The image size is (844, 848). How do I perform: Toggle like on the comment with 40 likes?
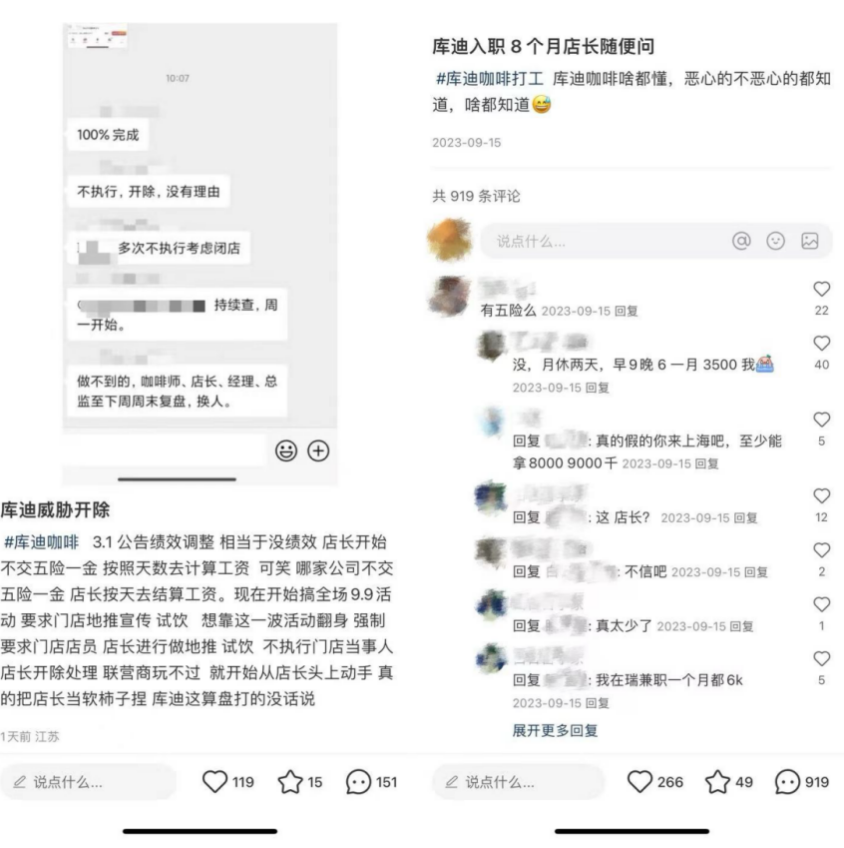coord(821,343)
